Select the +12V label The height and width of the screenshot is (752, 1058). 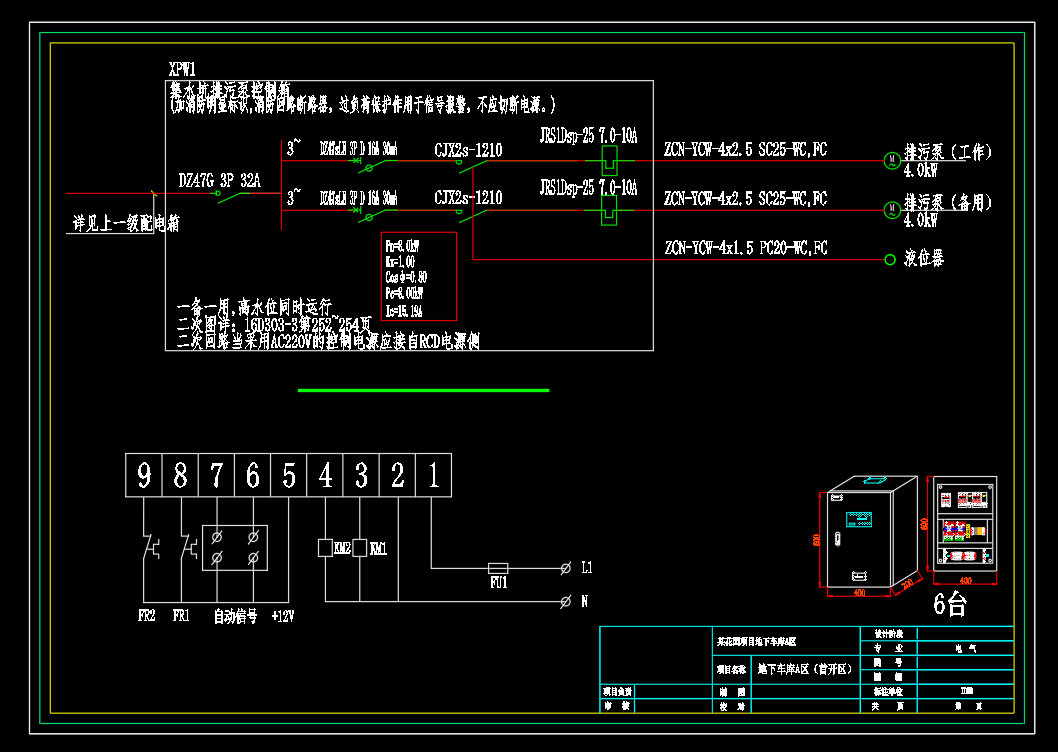283,616
